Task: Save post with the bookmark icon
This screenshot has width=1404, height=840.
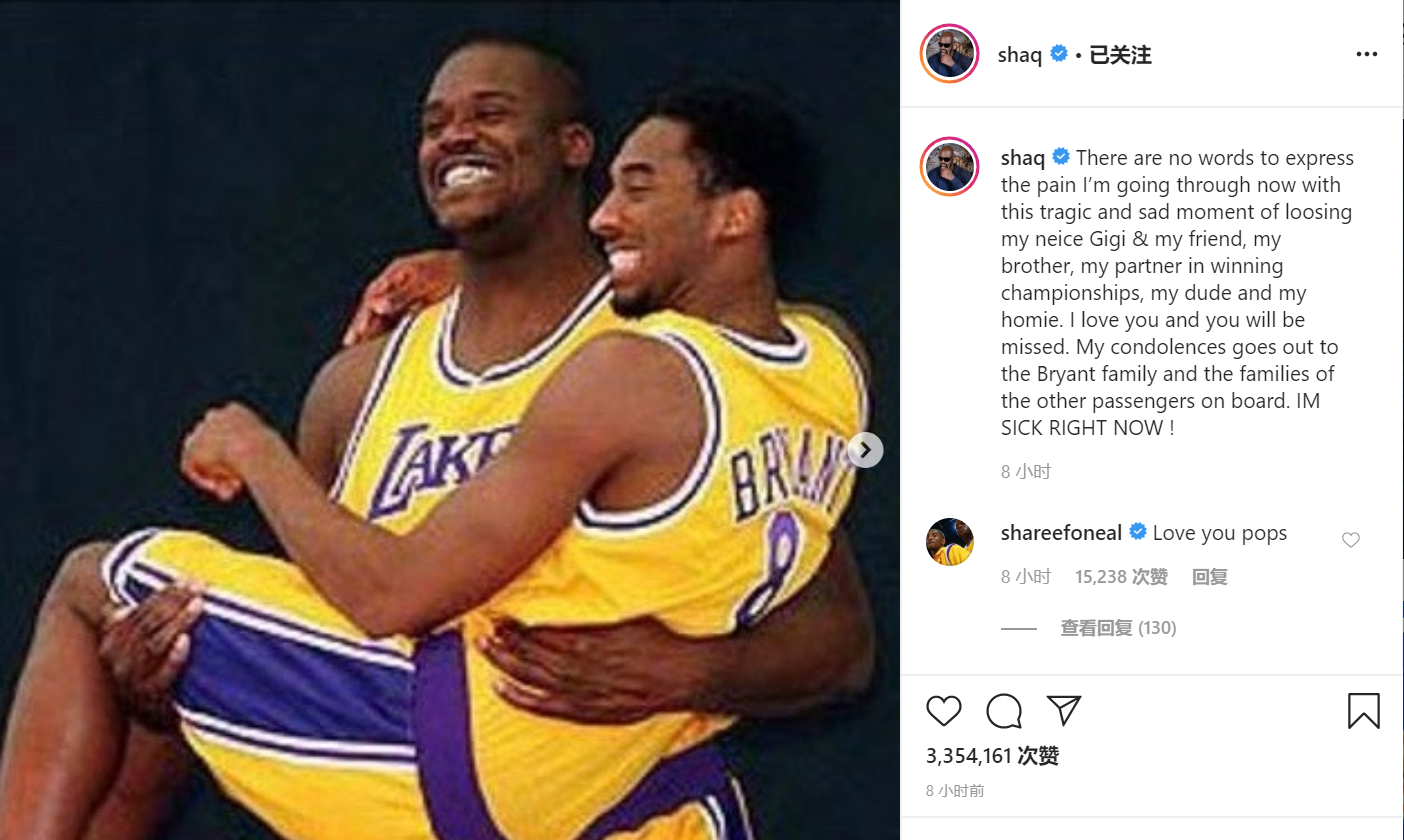Action: coord(1364,711)
